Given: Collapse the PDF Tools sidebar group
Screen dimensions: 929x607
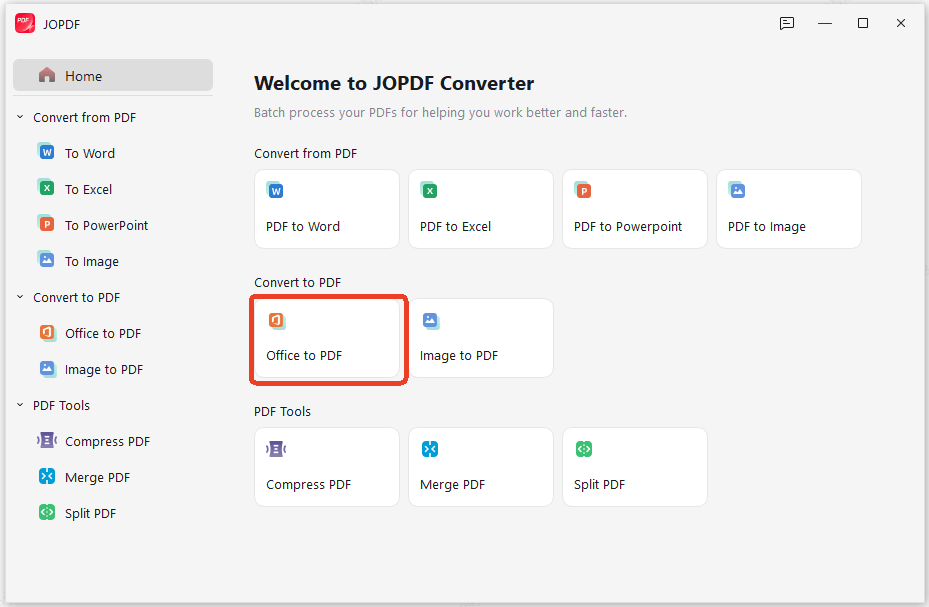Looking at the screenshot, I should (x=20, y=405).
